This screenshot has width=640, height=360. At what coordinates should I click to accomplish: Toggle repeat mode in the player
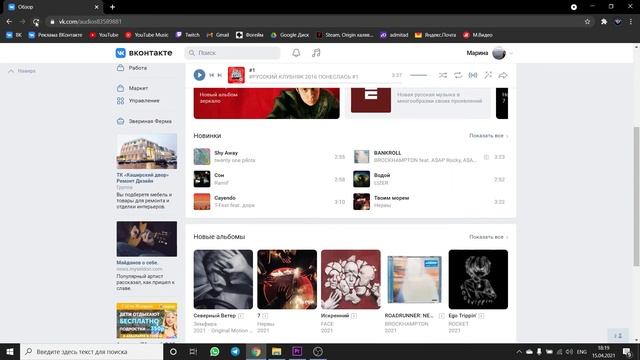coord(458,75)
